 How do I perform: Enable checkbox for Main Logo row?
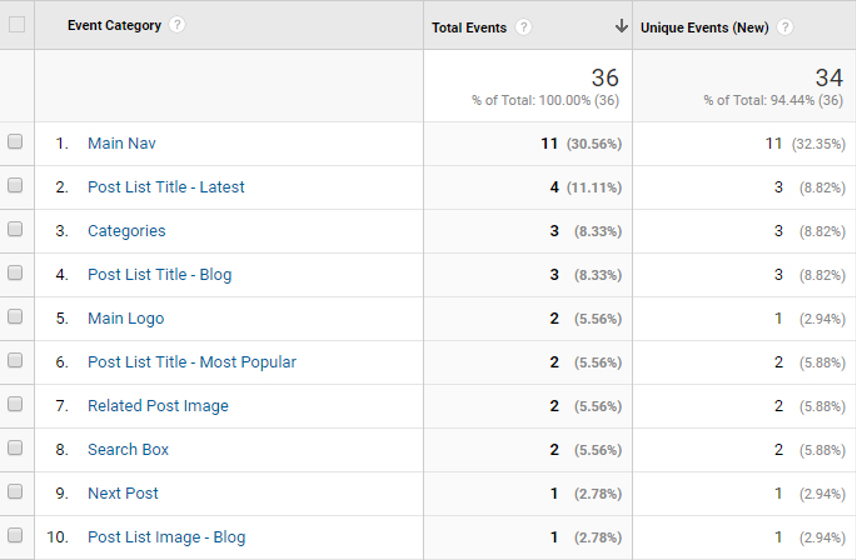coord(15,317)
